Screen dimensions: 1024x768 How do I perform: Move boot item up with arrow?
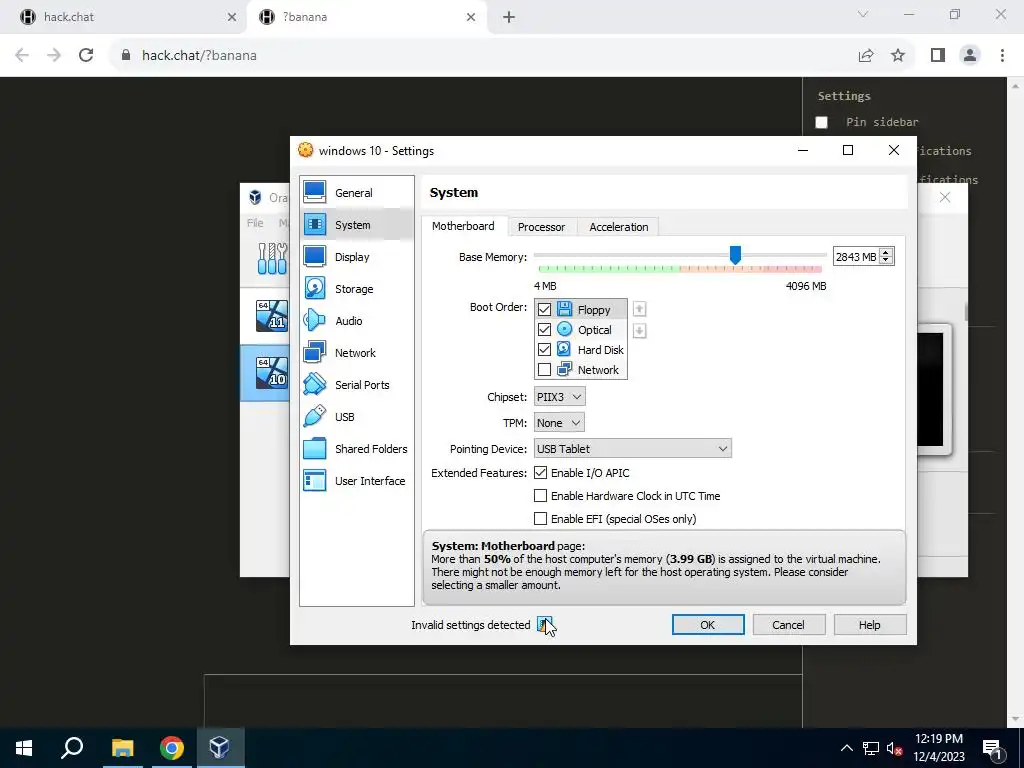(x=639, y=309)
